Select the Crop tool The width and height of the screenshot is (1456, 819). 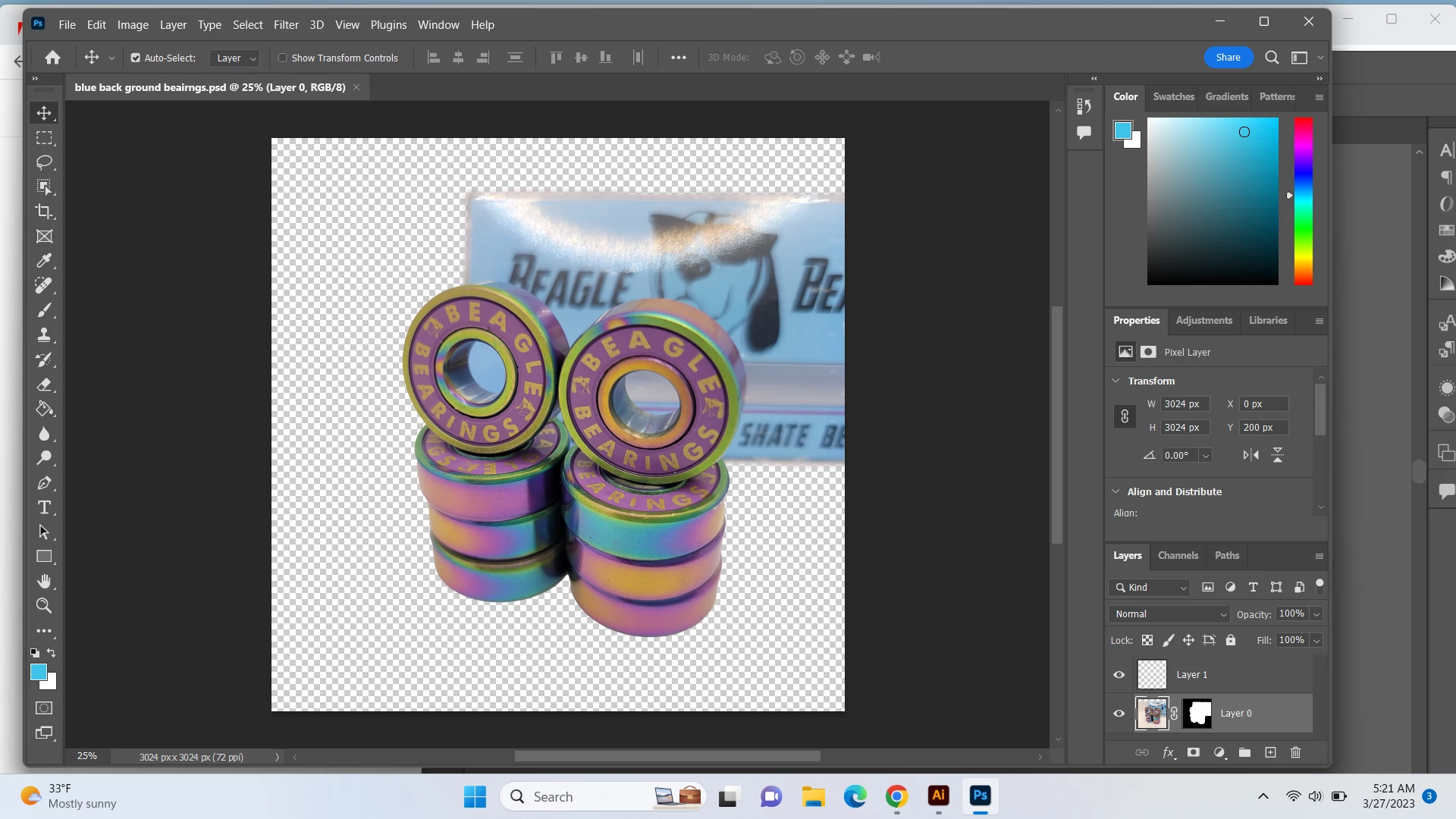(x=44, y=212)
